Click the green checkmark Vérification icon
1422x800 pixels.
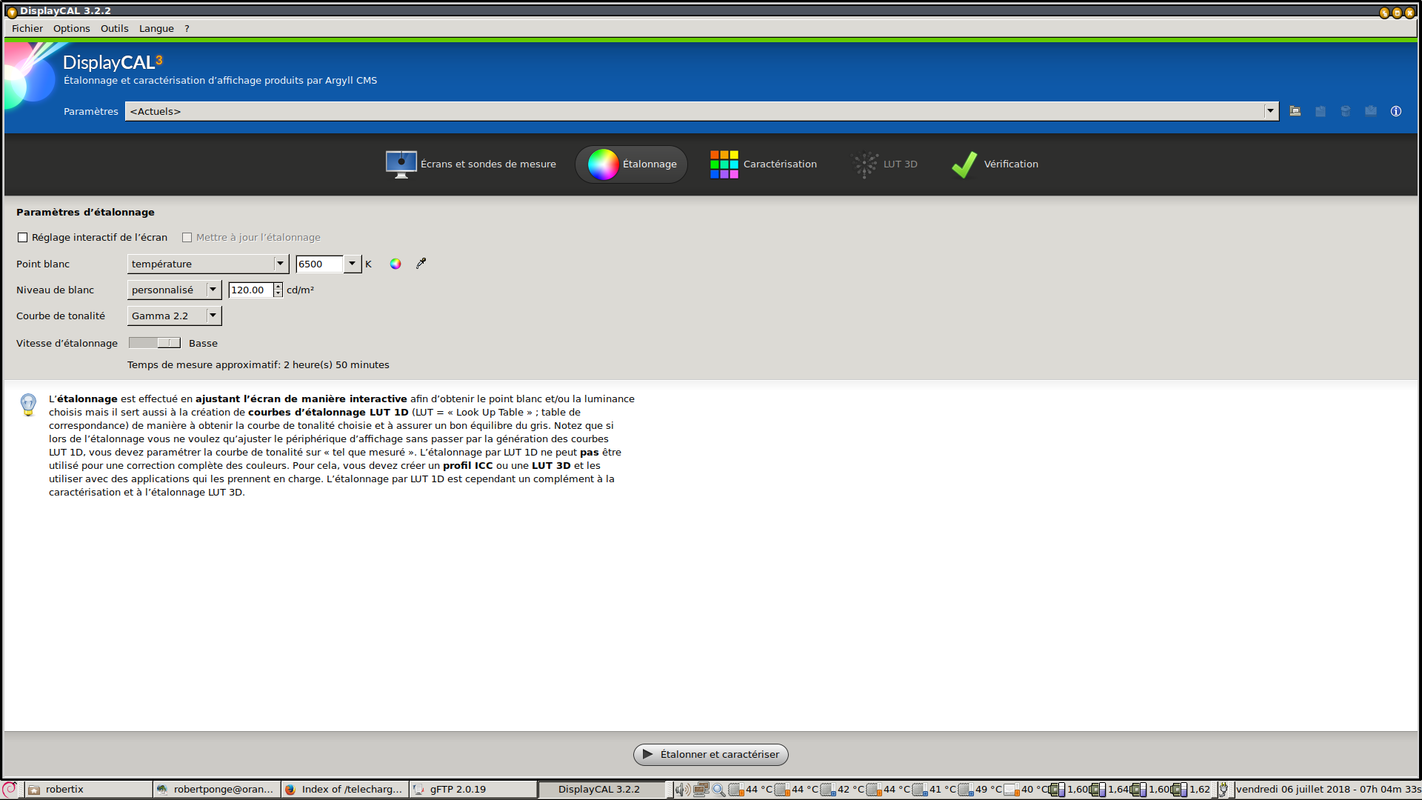click(x=964, y=164)
